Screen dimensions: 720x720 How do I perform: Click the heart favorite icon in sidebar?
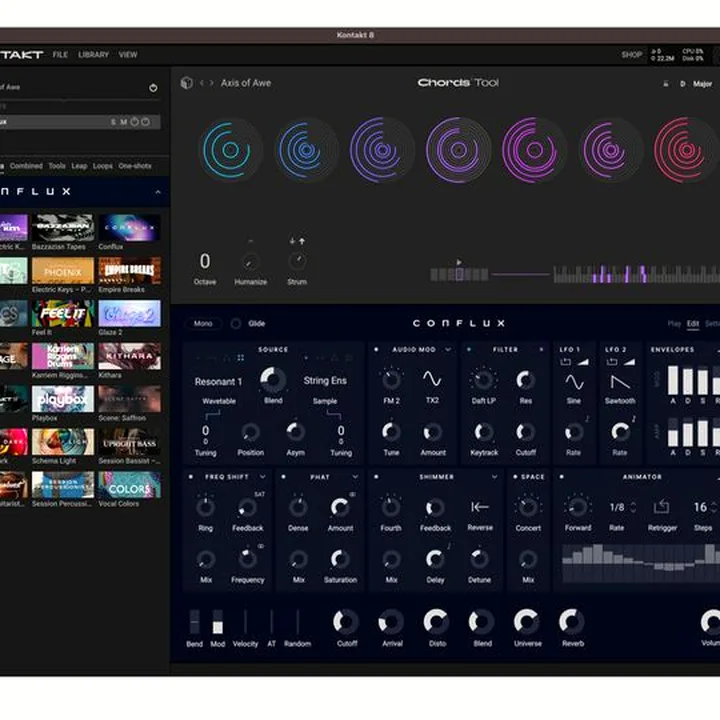coord(153,88)
